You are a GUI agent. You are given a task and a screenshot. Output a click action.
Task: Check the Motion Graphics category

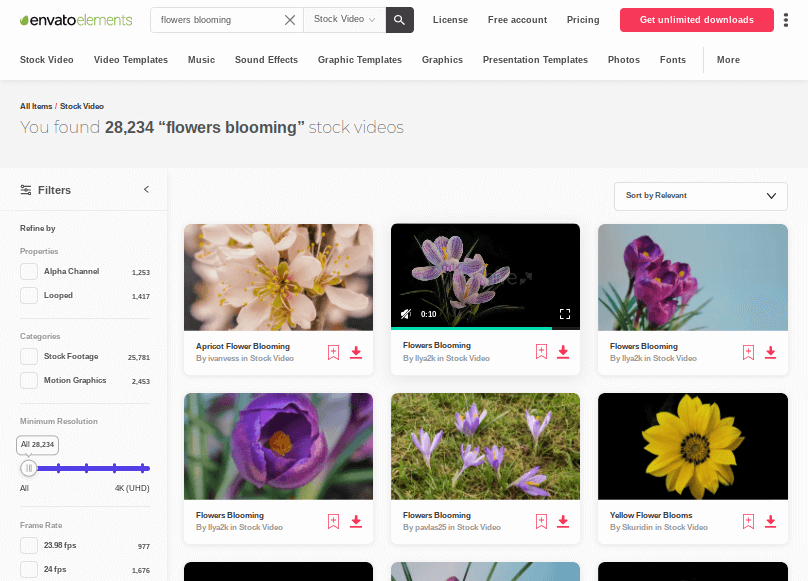(x=29, y=380)
